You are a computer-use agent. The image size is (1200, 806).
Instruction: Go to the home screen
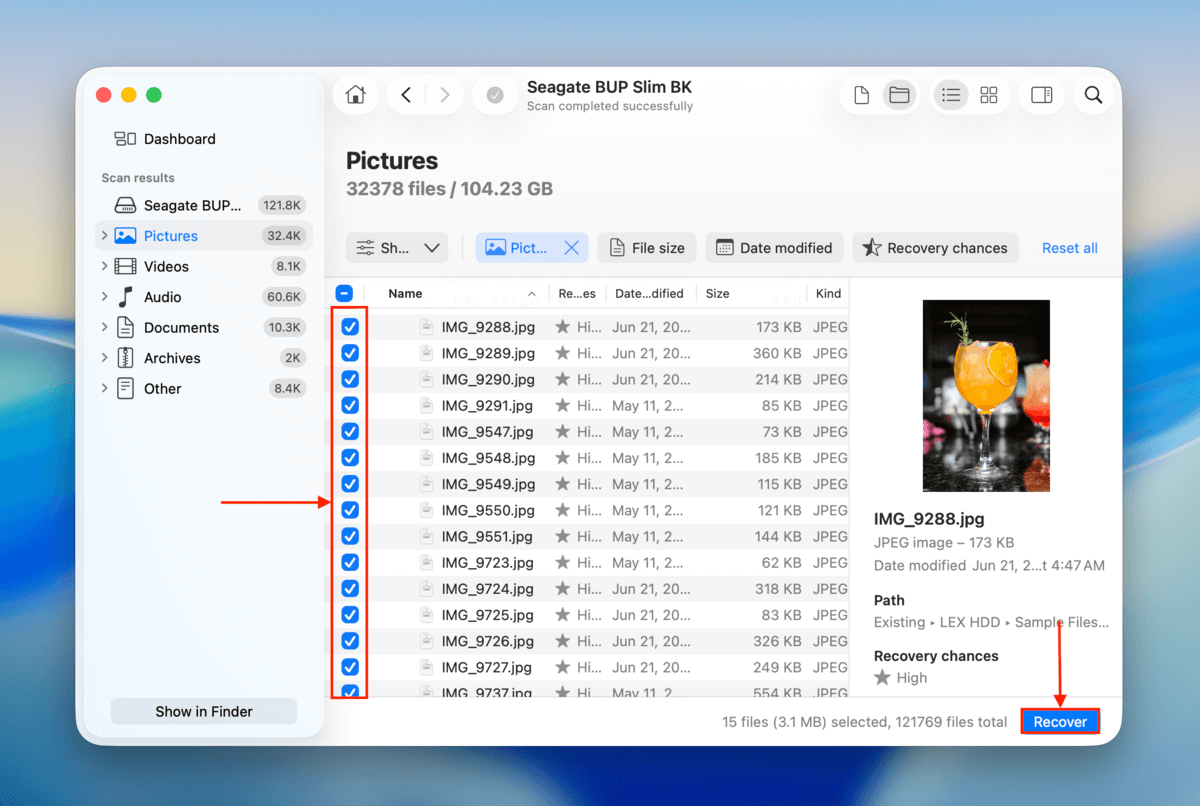point(355,94)
